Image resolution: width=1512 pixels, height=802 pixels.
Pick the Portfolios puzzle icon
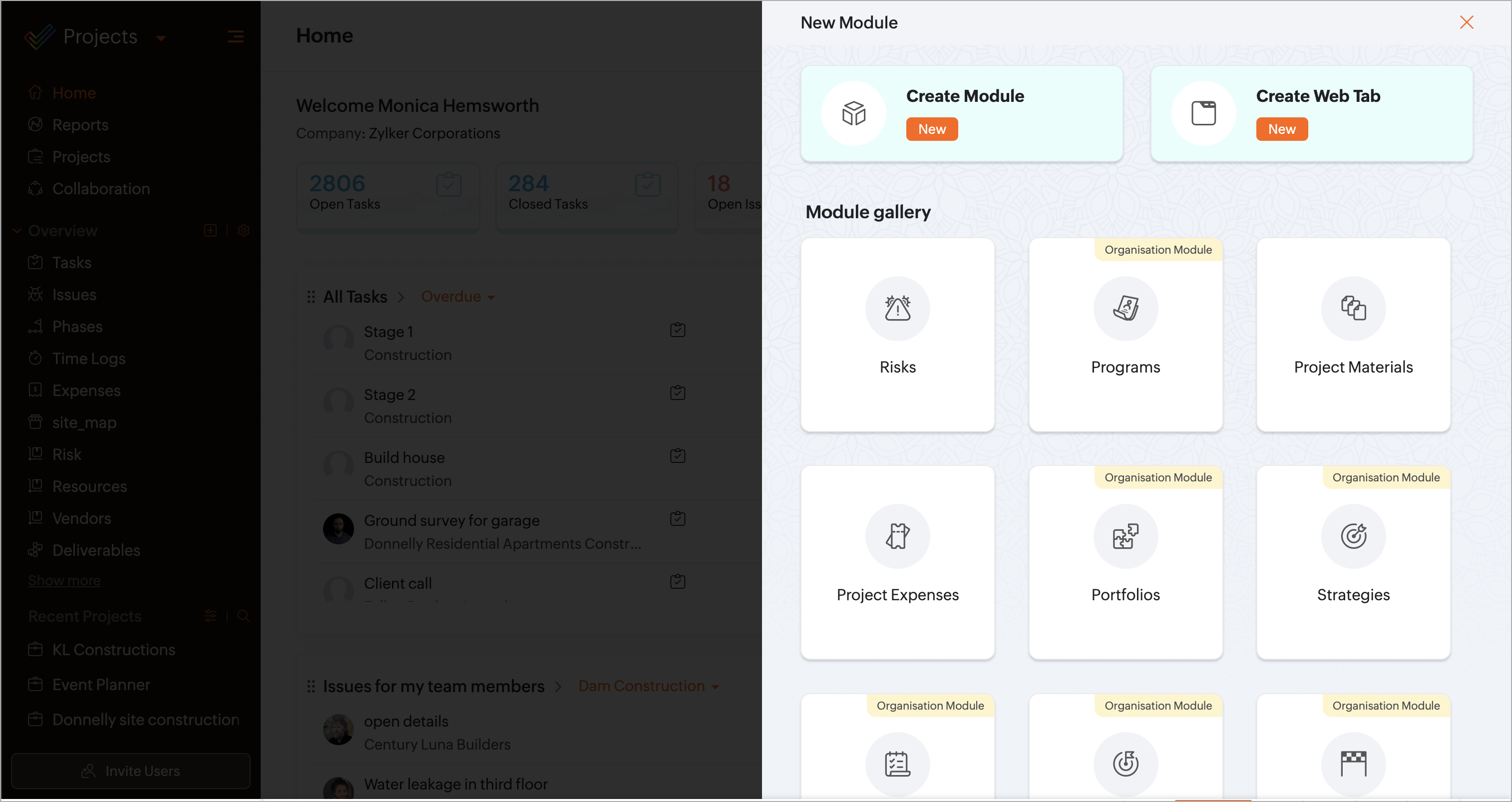[1125, 536]
